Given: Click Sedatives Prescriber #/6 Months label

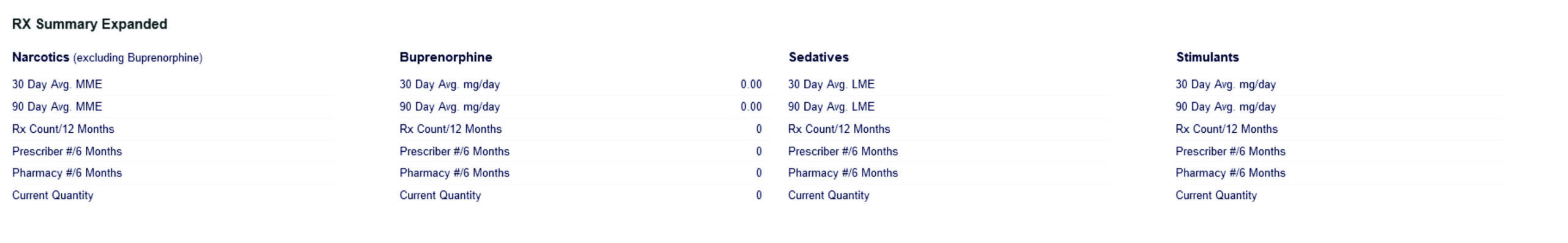Looking at the screenshot, I should (843, 151).
